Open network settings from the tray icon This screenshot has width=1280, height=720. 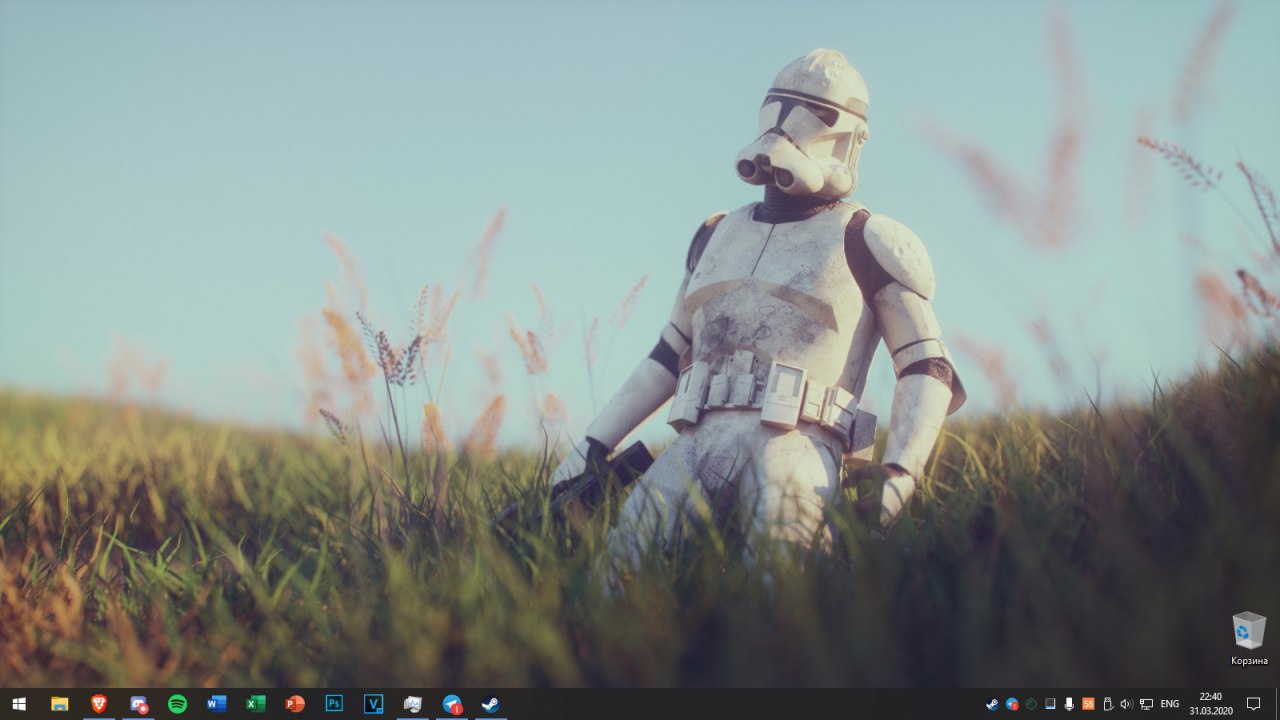(x=1146, y=704)
